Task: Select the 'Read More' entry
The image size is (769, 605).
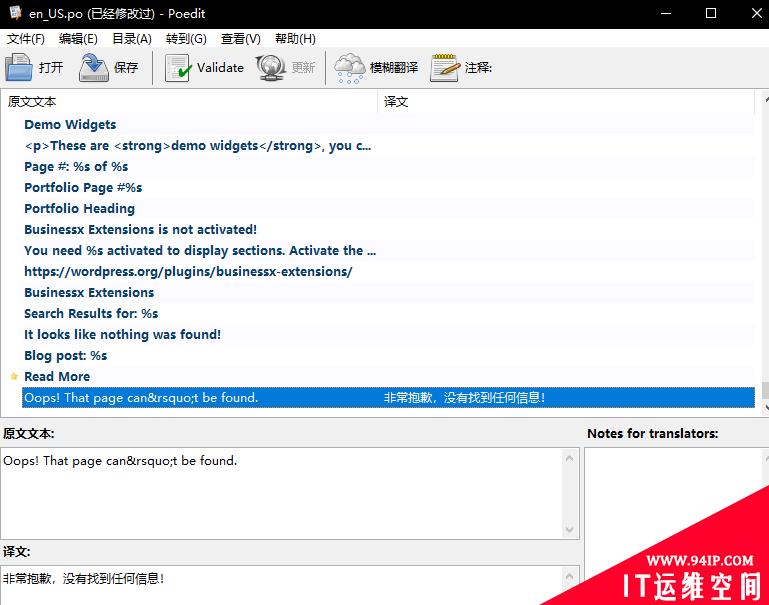Action: point(388,377)
